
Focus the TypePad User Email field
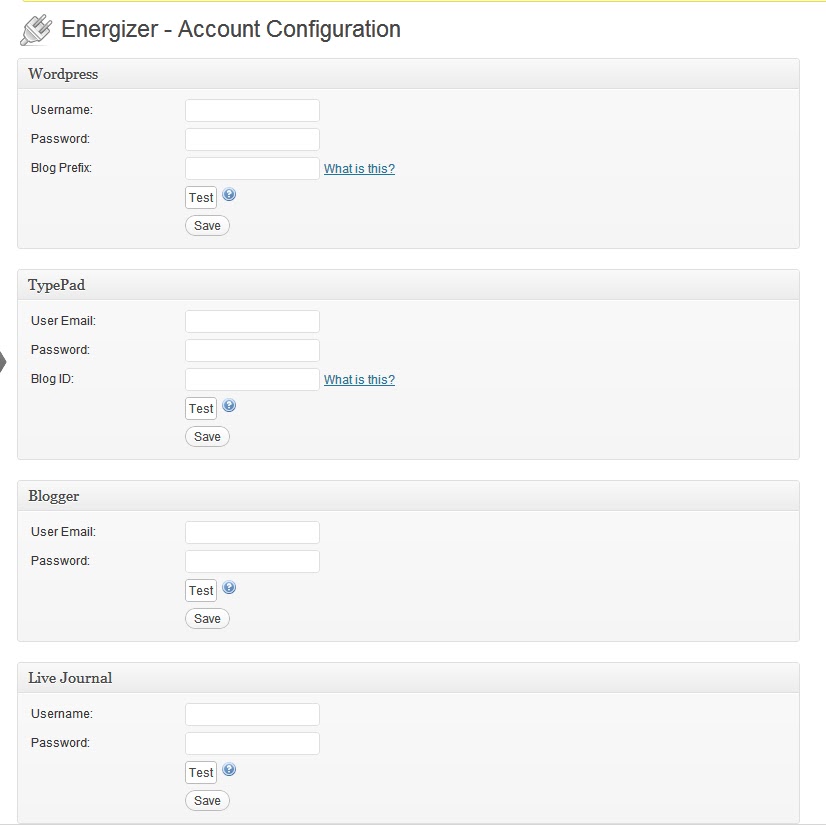(x=252, y=321)
